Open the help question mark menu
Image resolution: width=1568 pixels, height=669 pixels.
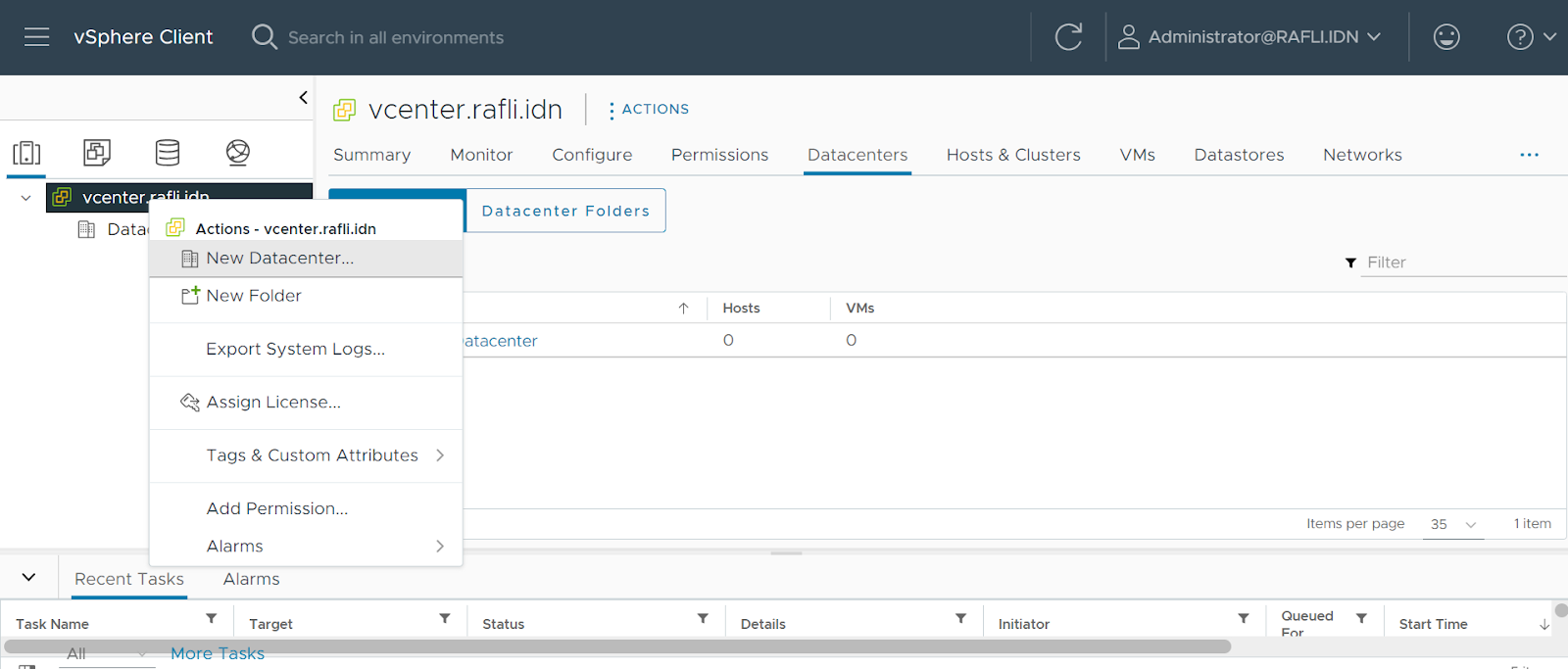tap(1519, 37)
